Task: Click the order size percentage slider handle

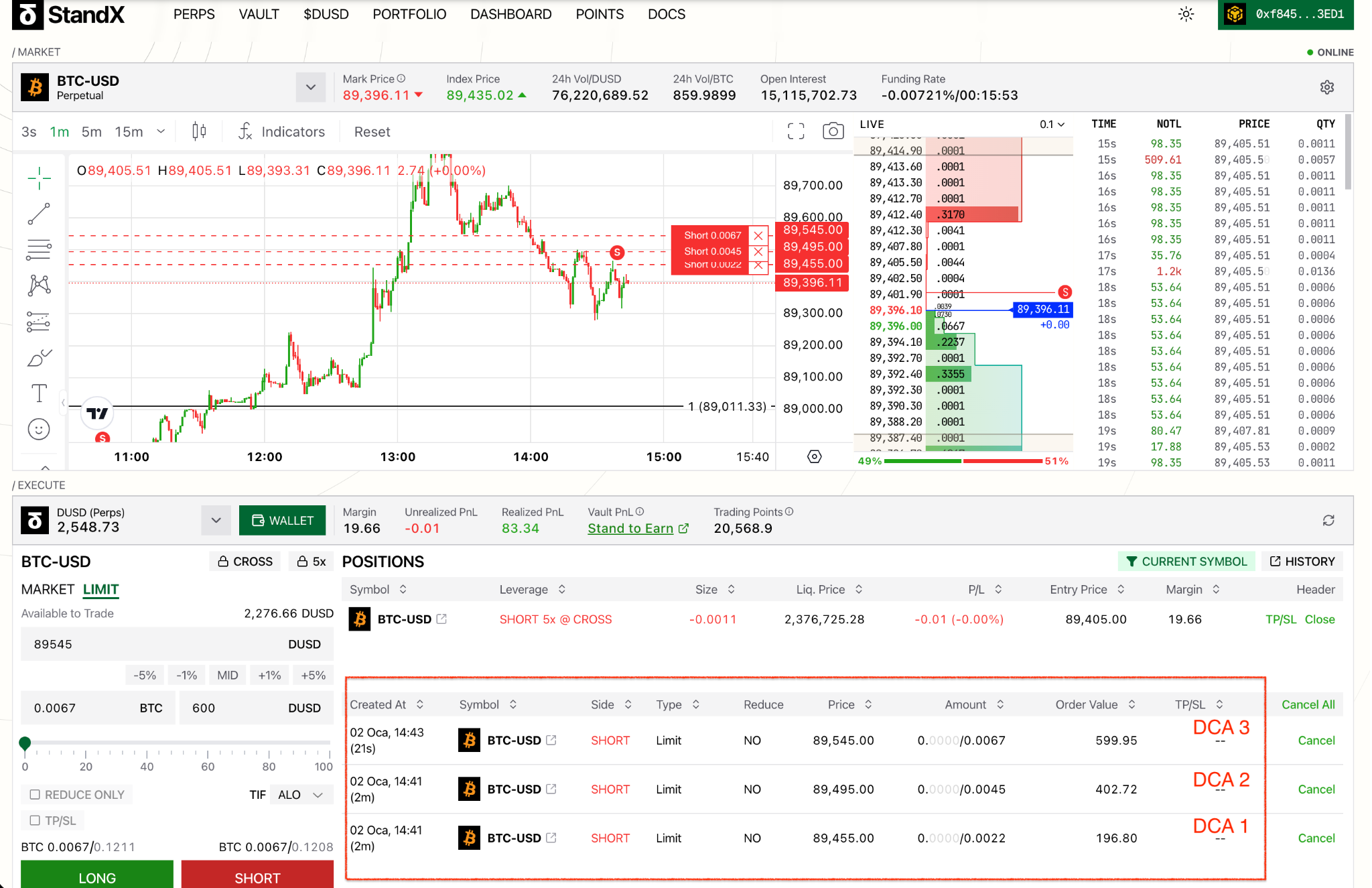Action: click(x=25, y=743)
